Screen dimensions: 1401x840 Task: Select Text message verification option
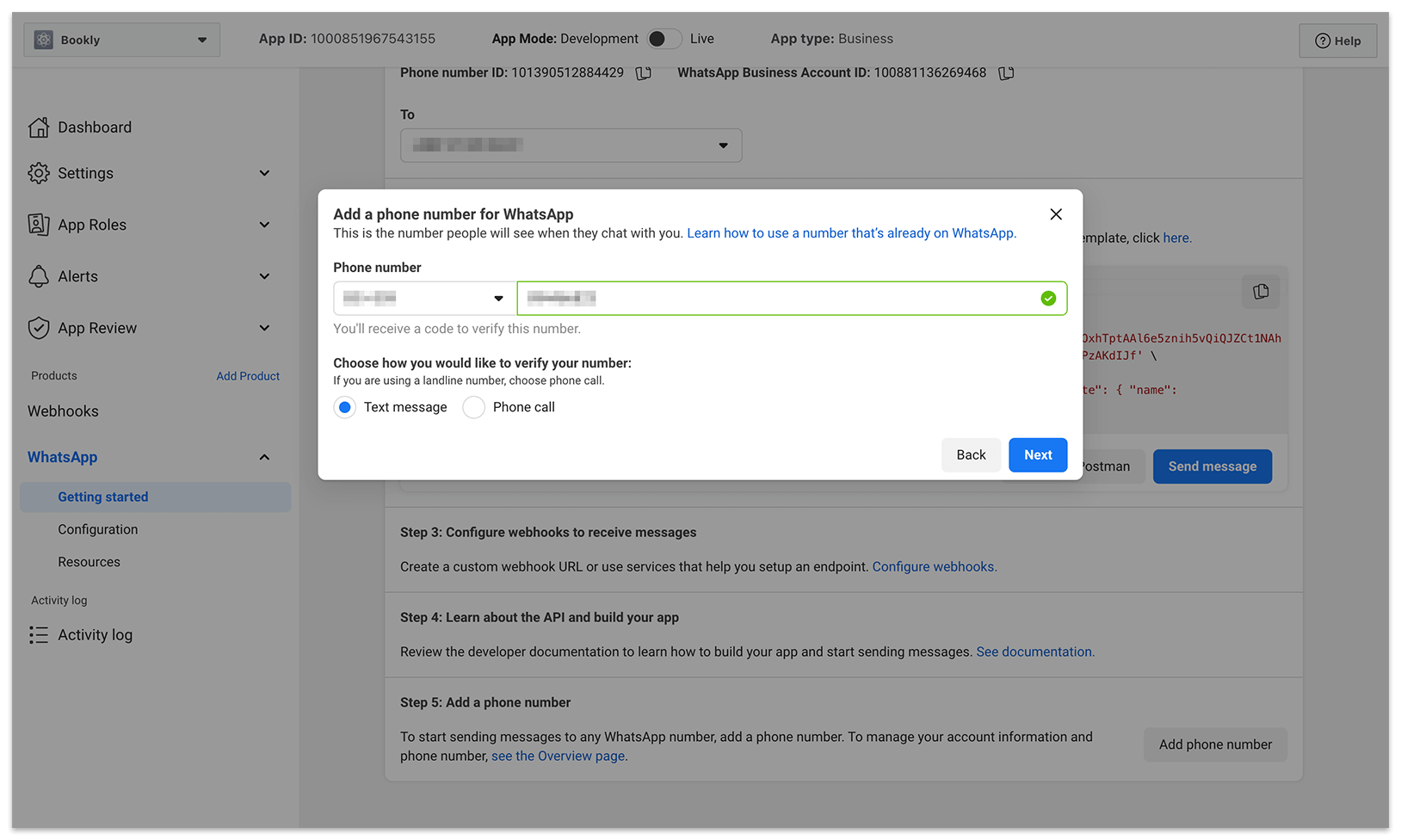coord(345,407)
